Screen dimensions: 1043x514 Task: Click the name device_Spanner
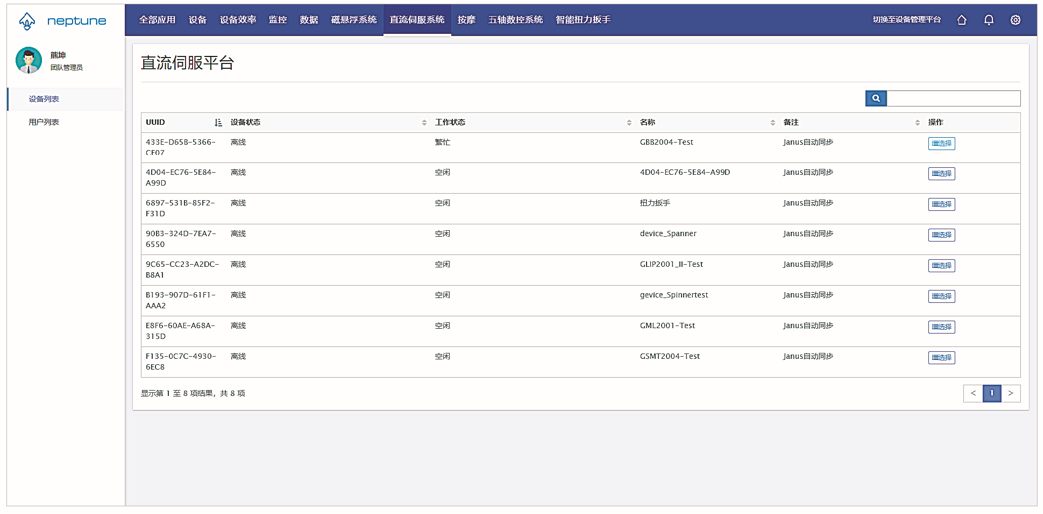click(668, 233)
